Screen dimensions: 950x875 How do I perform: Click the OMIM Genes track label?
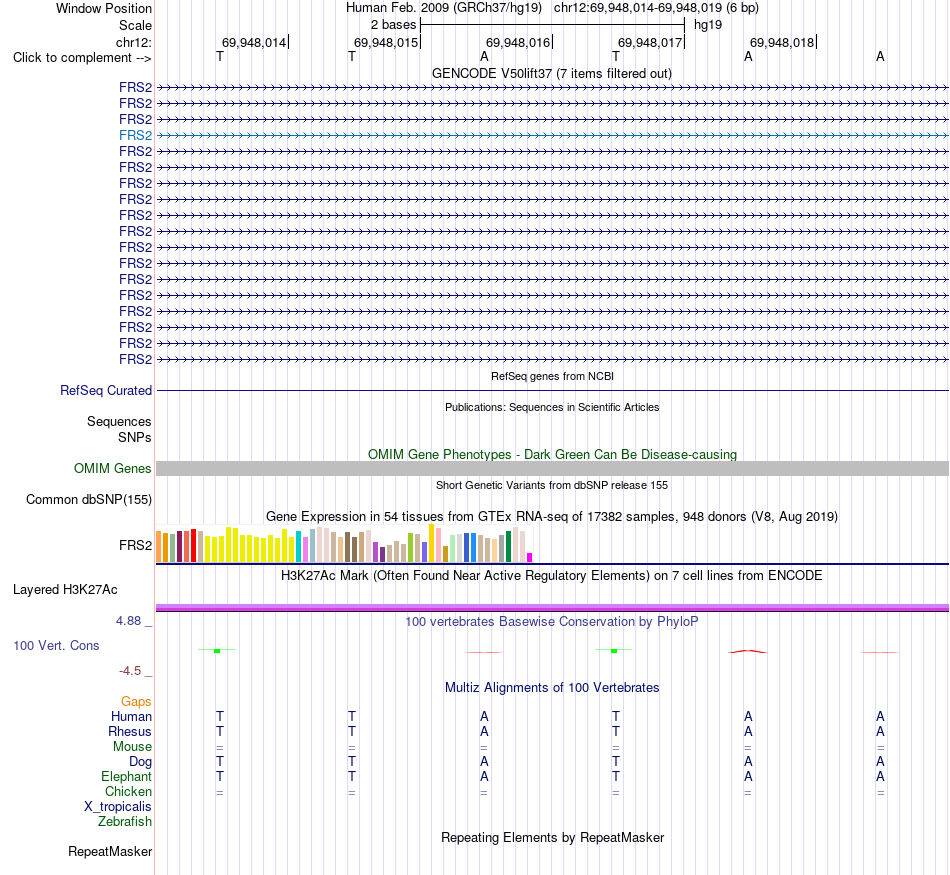pos(112,468)
